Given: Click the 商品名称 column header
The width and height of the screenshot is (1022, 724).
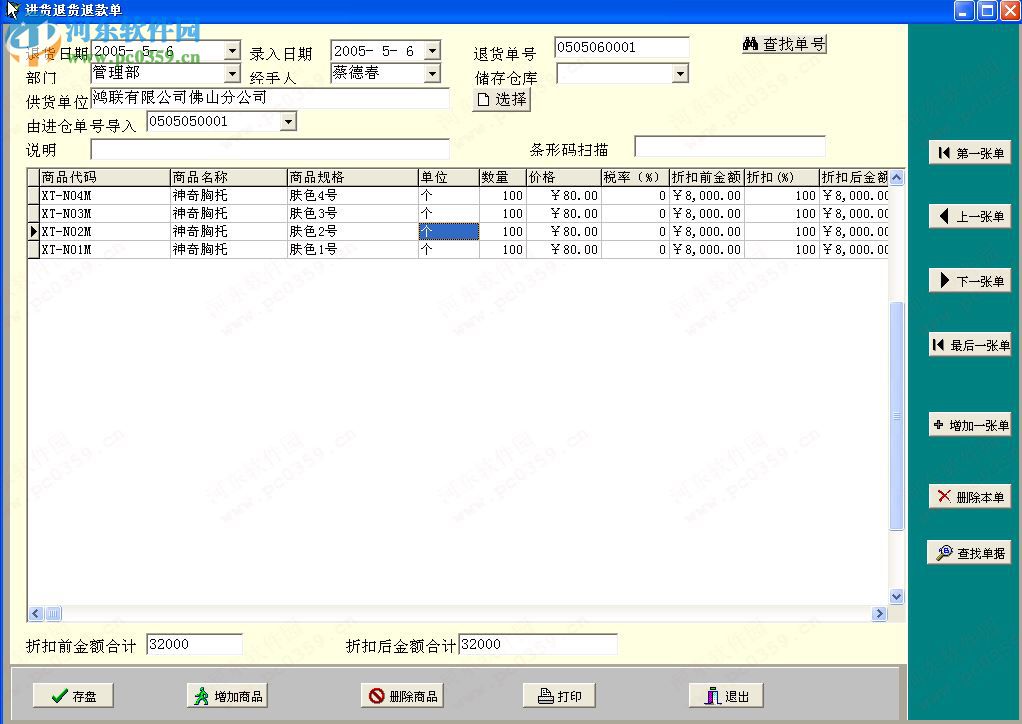Looking at the screenshot, I should point(228,177).
